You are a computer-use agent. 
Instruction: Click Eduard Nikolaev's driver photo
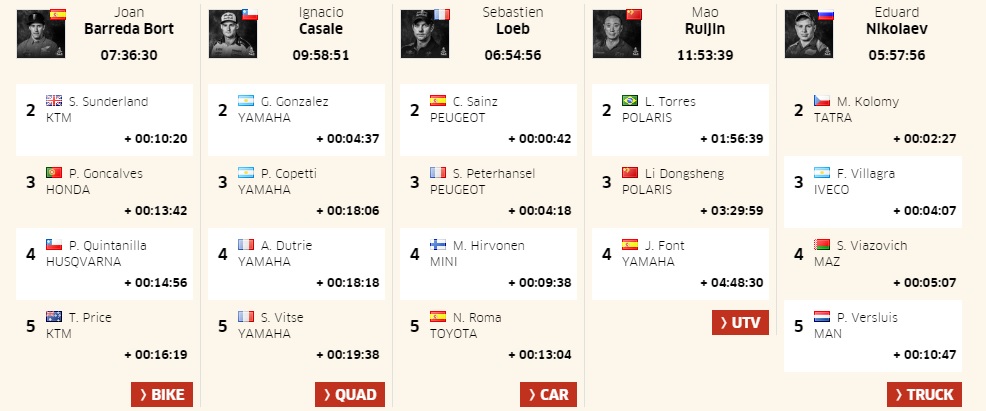pos(808,34)
